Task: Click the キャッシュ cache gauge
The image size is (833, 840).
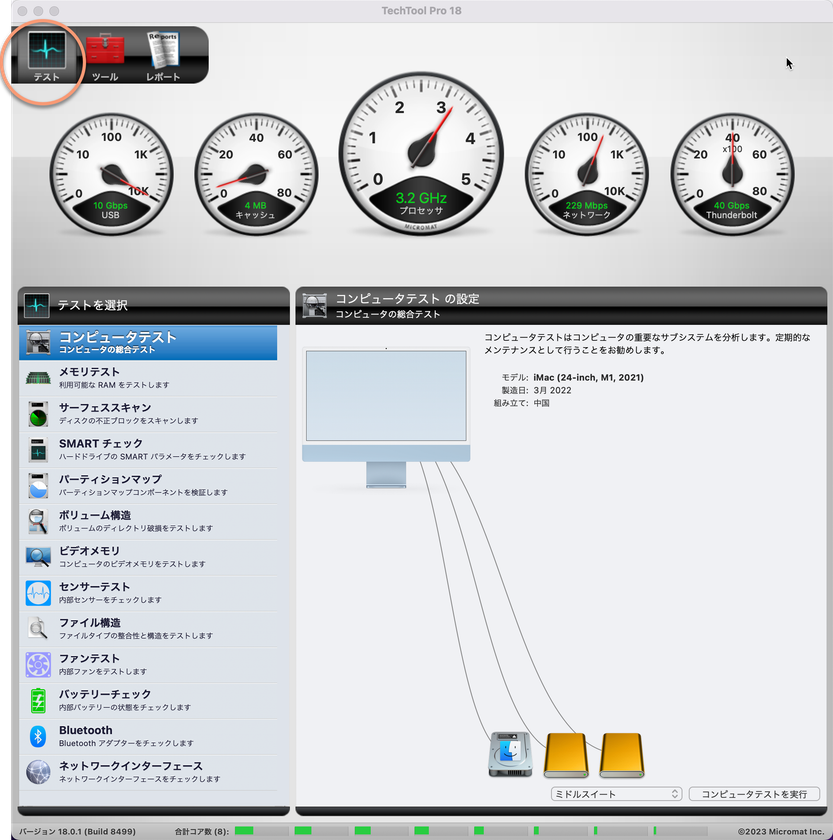Action: [x=256, y=174]
